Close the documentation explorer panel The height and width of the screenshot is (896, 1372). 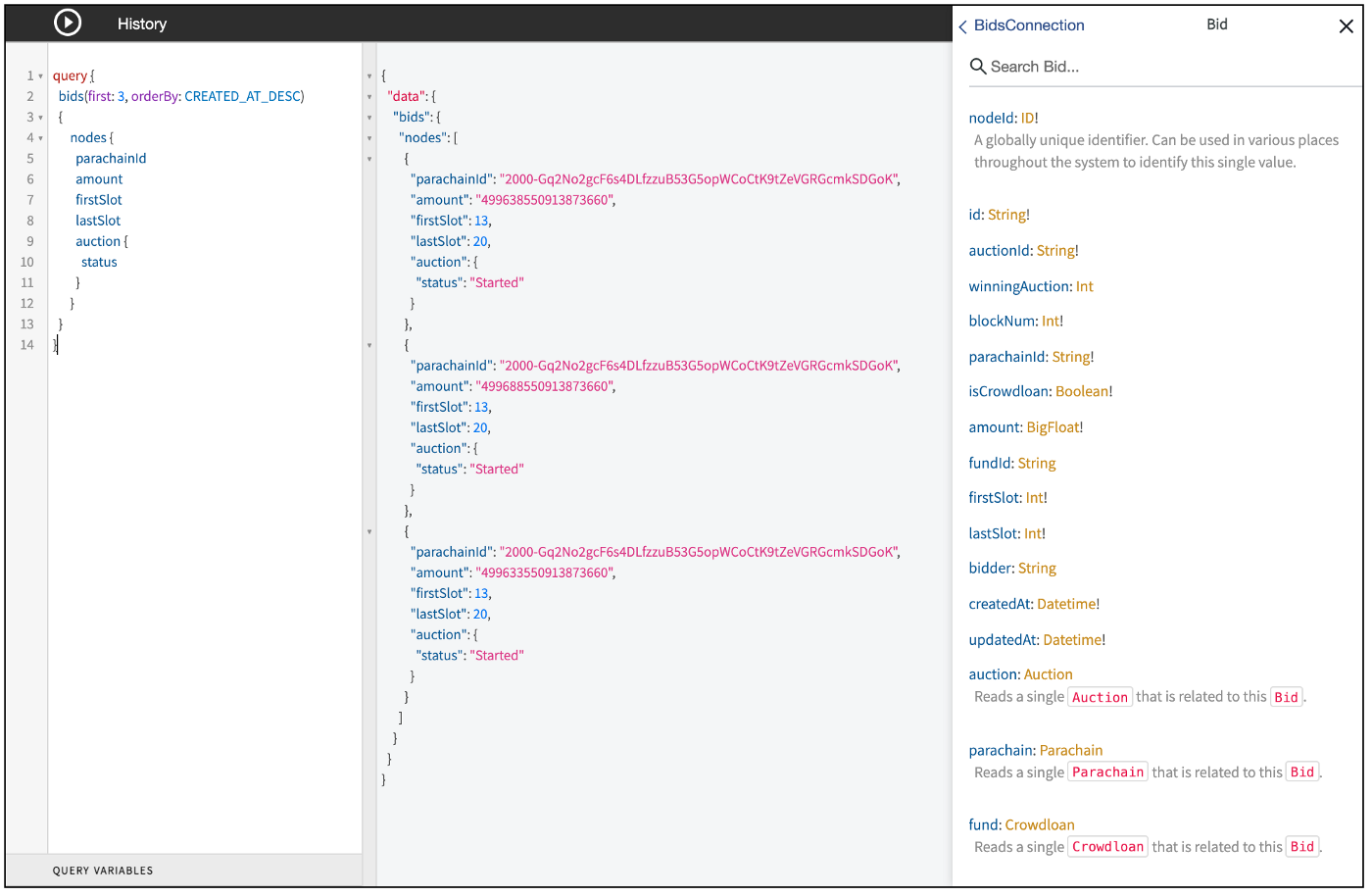click(x=1346, y=26)
